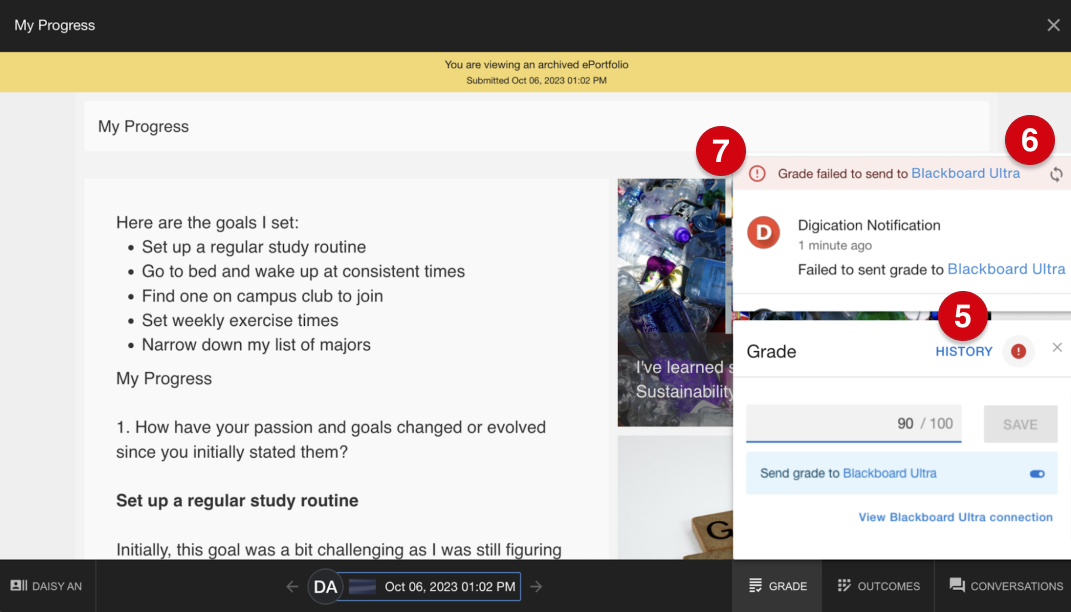Image resolution: width=1071 pixels, height=612 pixels.
Task: Click the archived ePortfolio notice banner
Action: pos(536,72)
